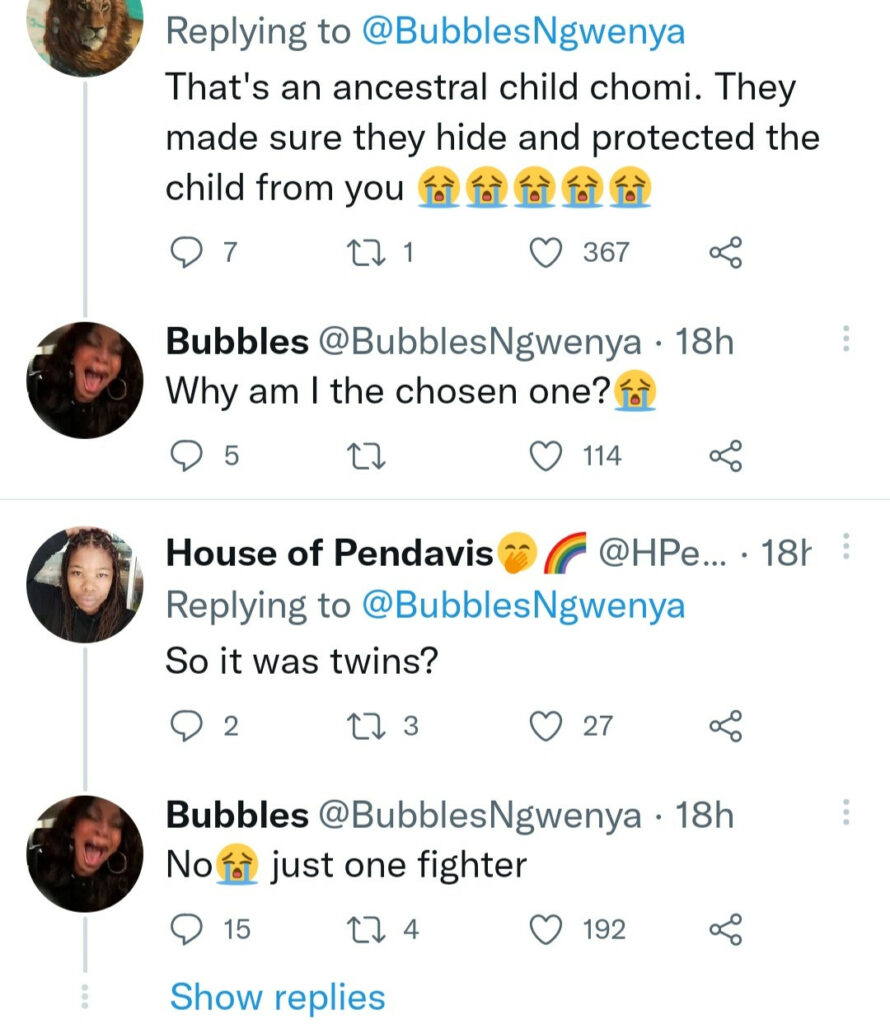
Task: Like the "So it was twins?" tweet
Action: (546, 727)
